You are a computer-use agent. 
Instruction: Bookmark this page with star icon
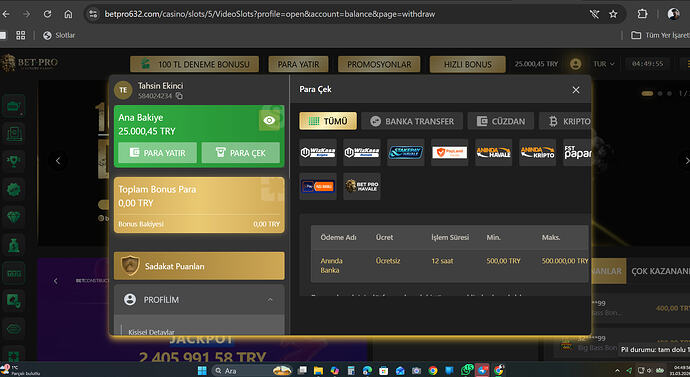click(x=613, y=14)
